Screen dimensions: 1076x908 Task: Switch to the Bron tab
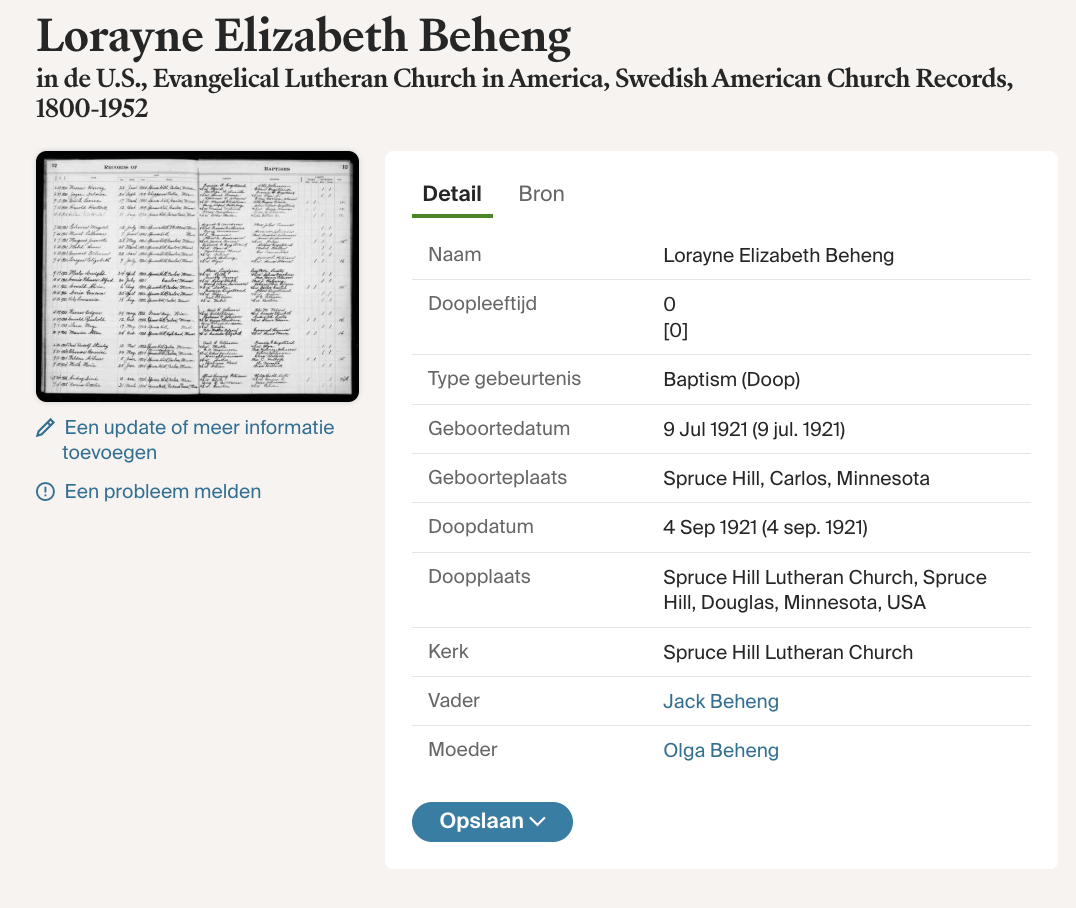(x=541, y=194)
